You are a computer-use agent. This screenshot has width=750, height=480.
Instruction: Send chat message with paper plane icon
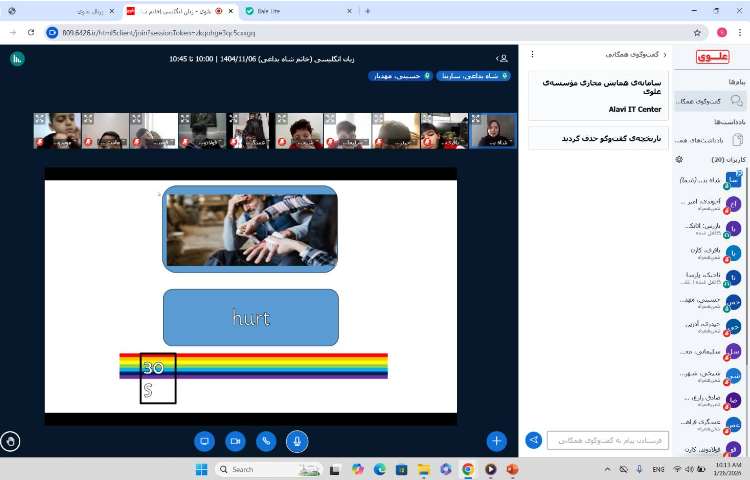(x=534, y=440)
